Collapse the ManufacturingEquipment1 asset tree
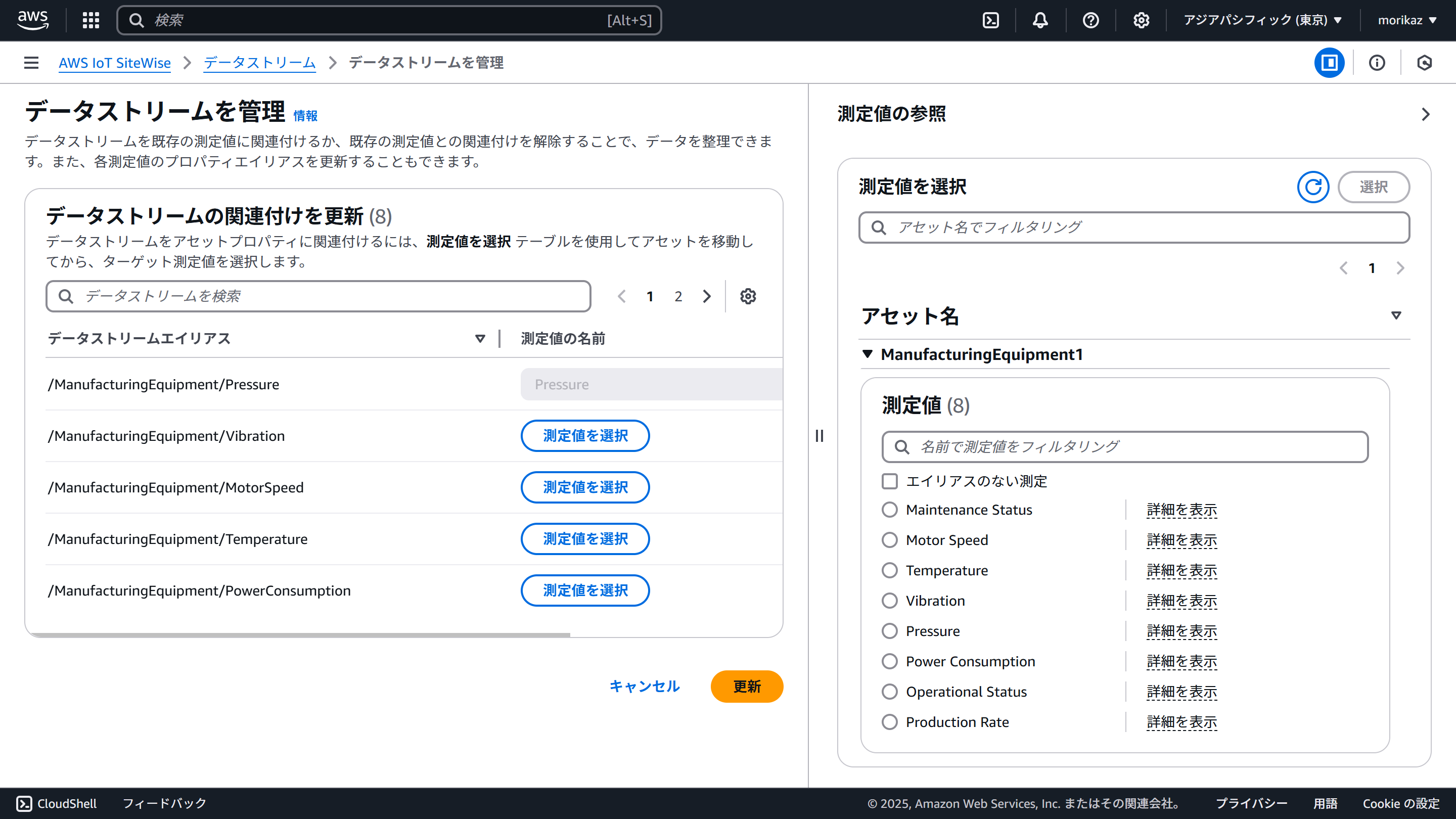Viewport: 1456px width, 819px height. coord(868,354)
